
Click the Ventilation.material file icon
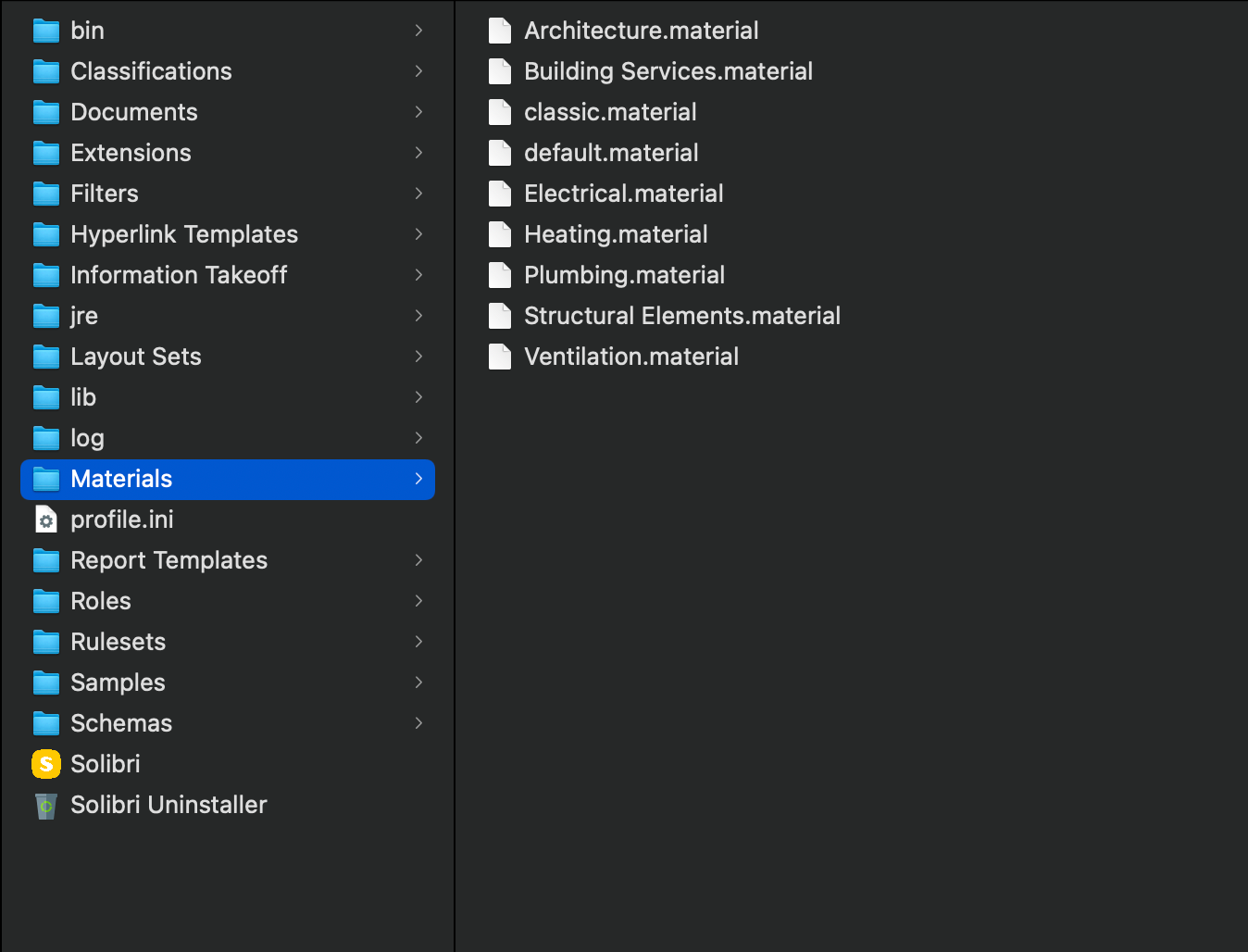pos(500,357)
